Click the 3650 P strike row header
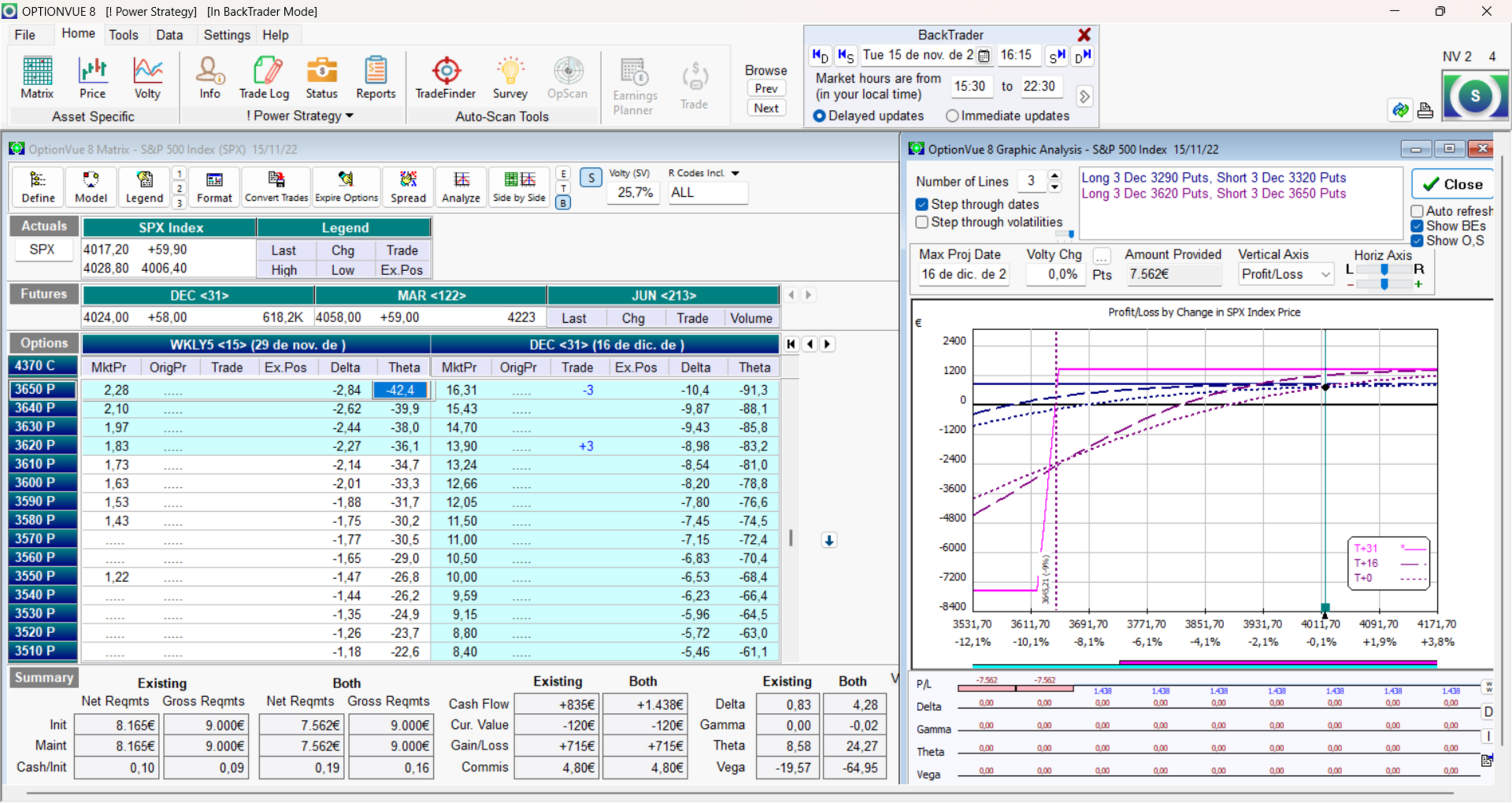Screen dimensions: 1512x803 tap(43, 389)
